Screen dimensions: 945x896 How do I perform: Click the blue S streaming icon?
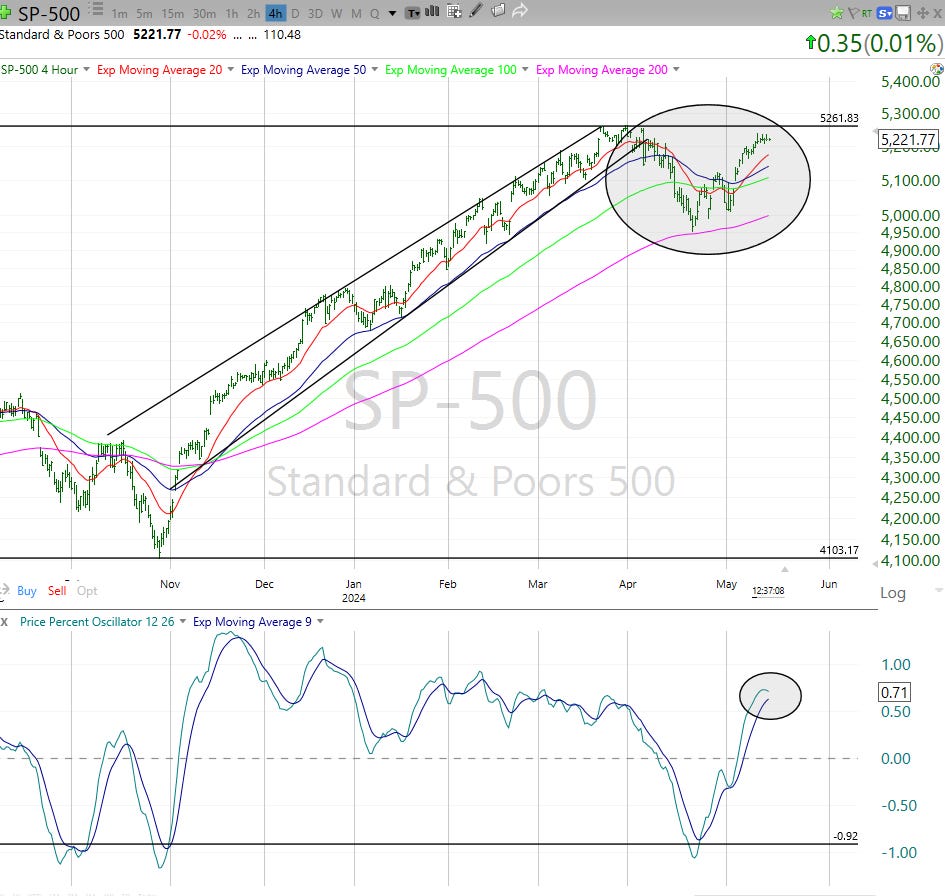884,13
